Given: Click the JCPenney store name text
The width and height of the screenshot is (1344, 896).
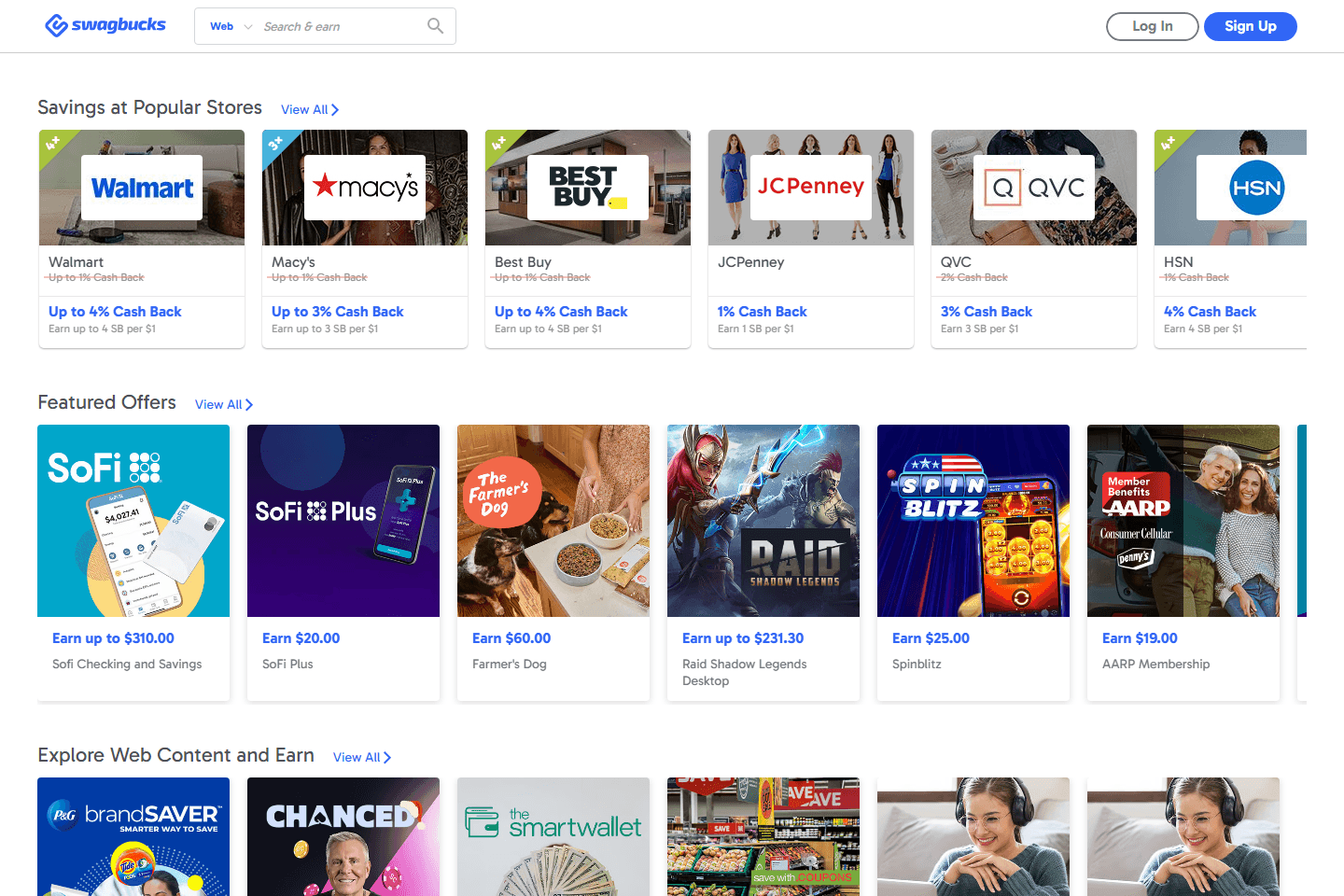Looking at the screenshot, I should click(x=750, y=262).
